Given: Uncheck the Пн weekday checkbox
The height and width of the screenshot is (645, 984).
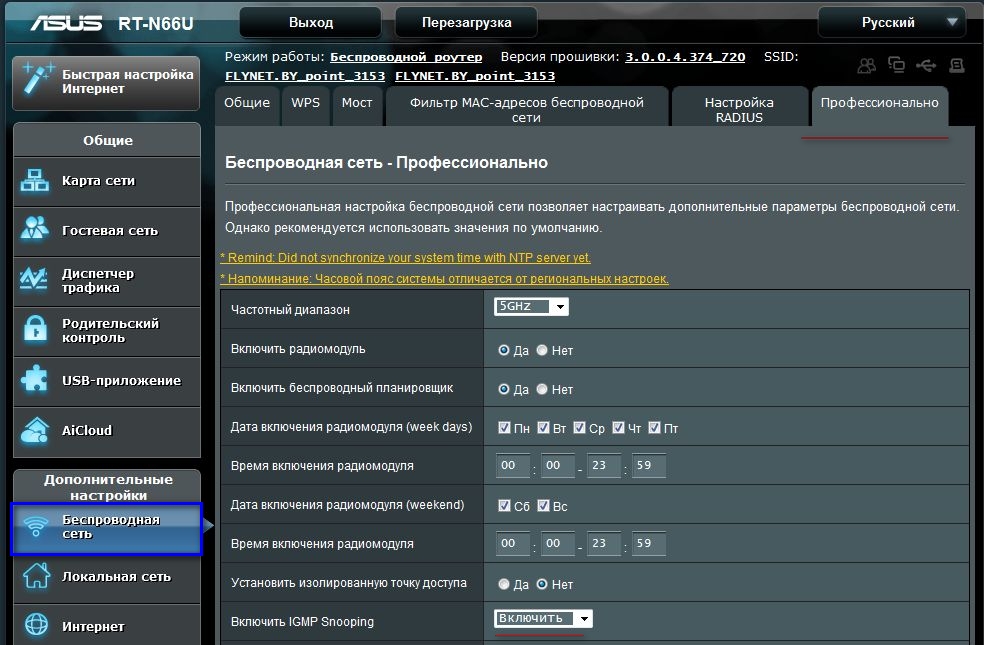Looking at the screenshot, I should (x=504, y=427).
